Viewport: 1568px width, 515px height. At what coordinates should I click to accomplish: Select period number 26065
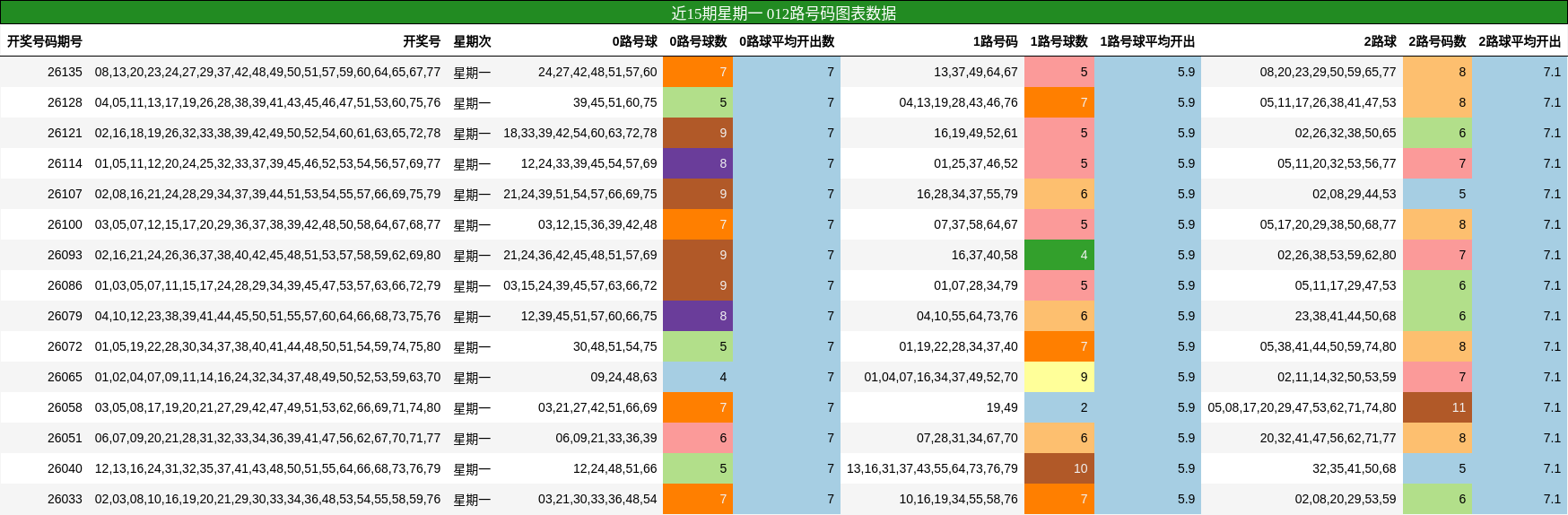65,377
